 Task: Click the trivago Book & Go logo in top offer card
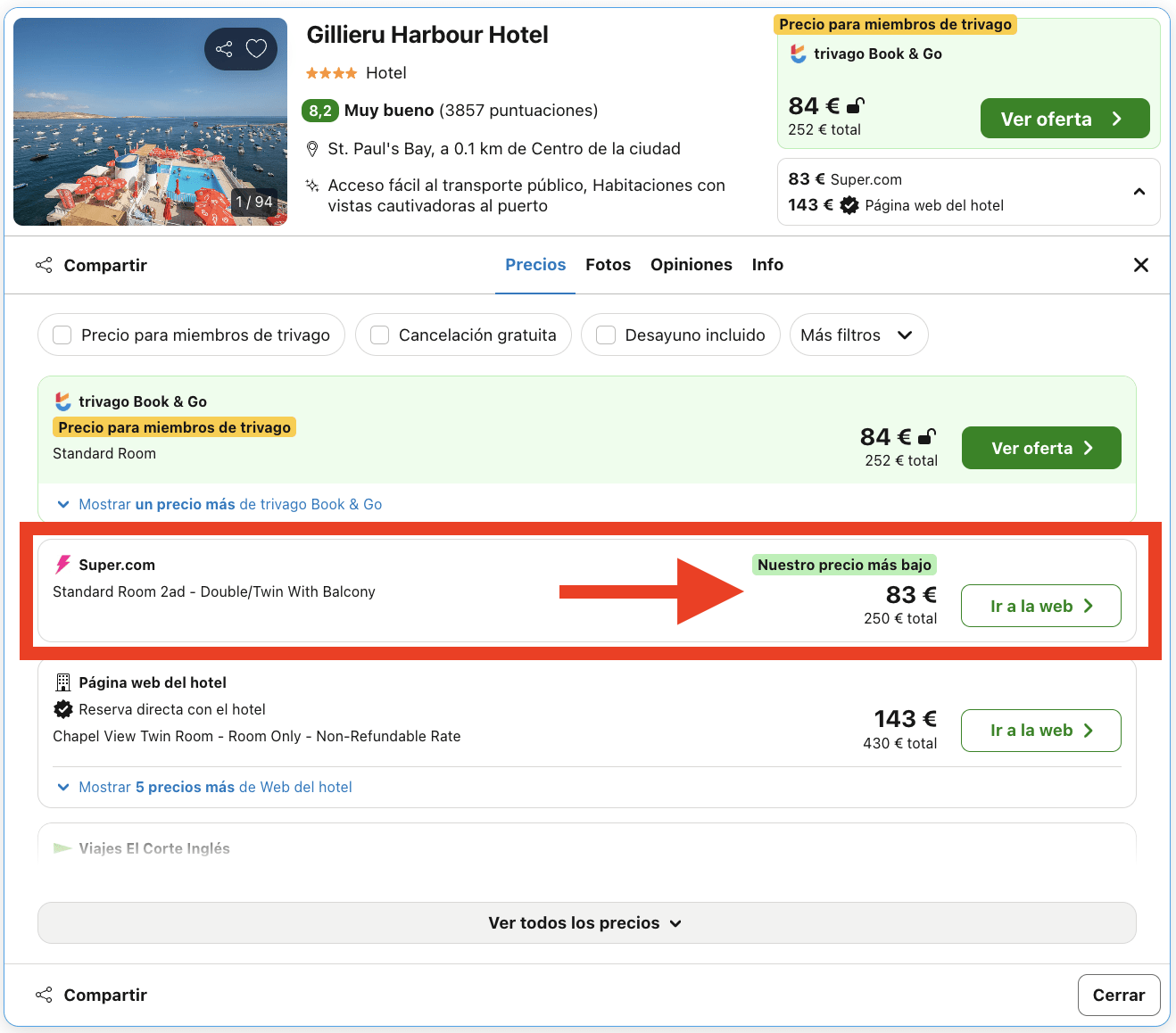[x=799, y=54]
